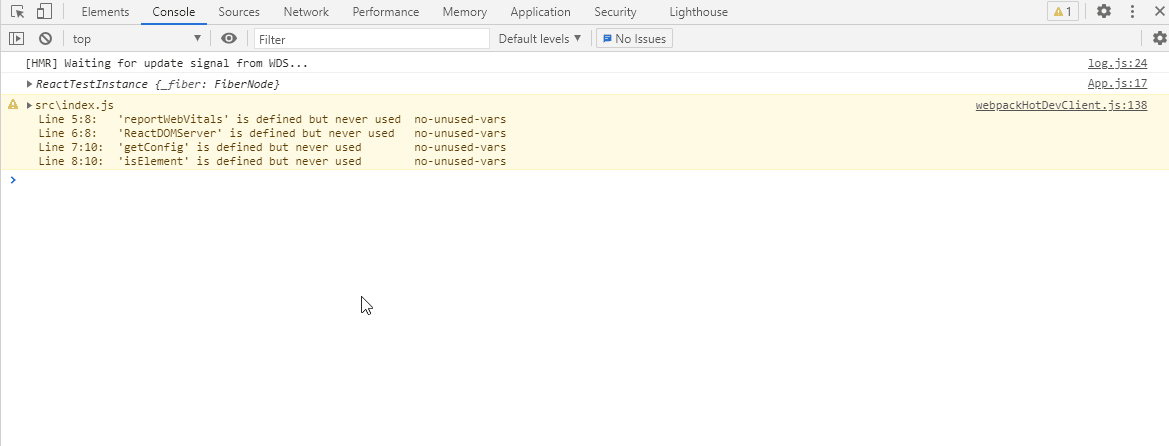This screenshot has width=1169, height=446.
Task: Expand the src\index.js warning message
Action: (30, 105)
